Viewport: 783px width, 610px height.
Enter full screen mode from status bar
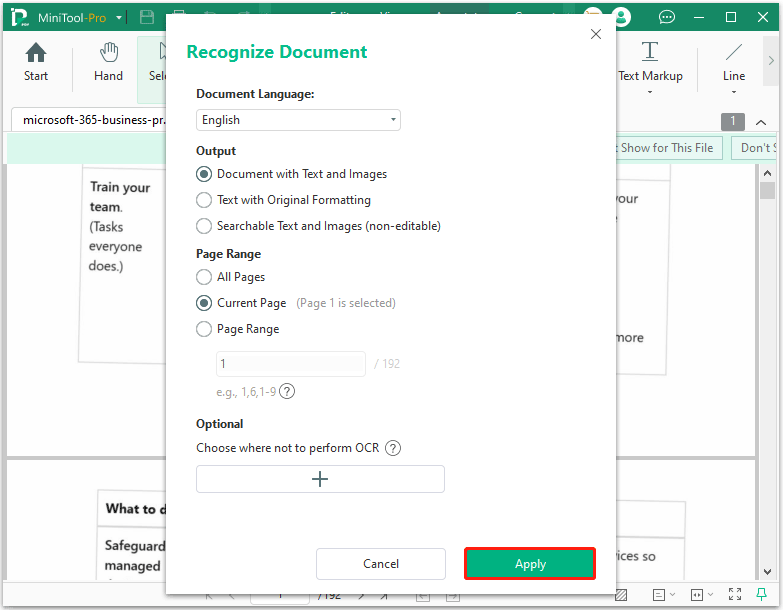tap(735, 594)
